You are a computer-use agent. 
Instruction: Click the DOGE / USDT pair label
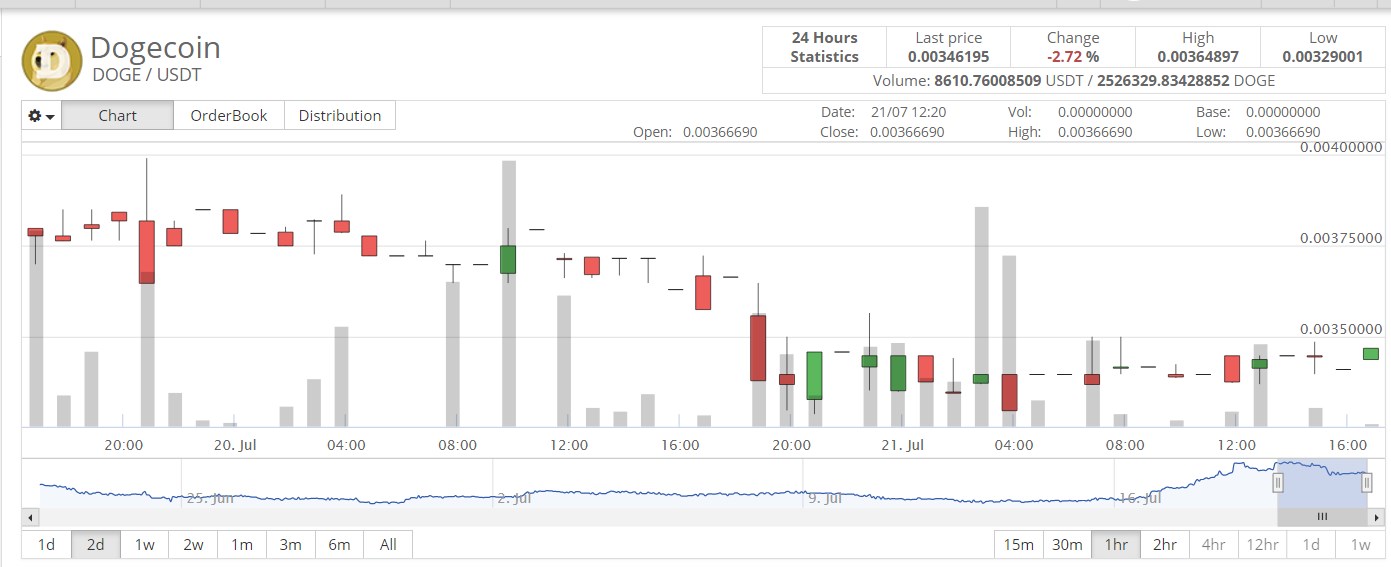pos(147,74)
